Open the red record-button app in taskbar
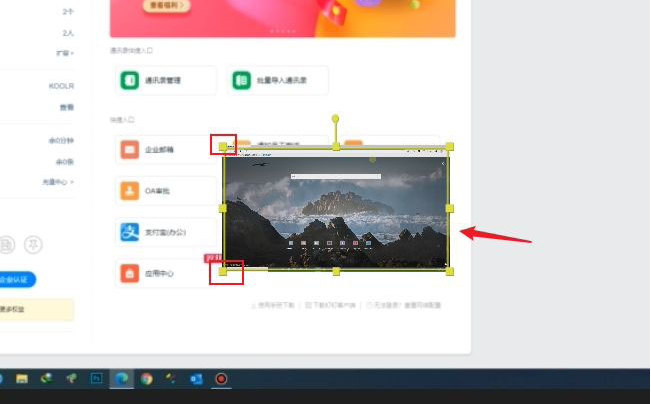Image resolution: width=651 pixels, height=404 pixels. (221, 379)
